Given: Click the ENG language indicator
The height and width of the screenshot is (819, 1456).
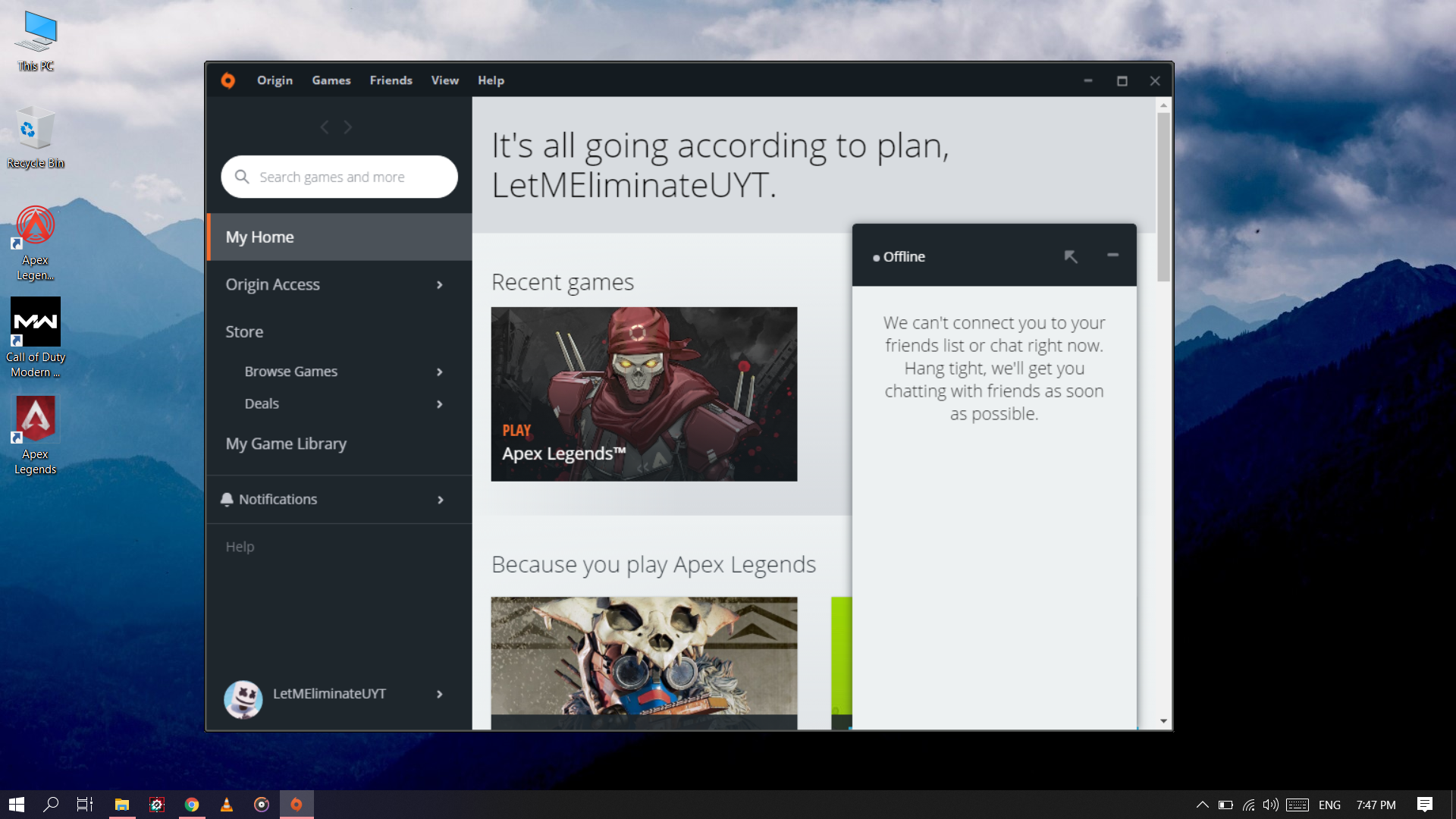Looking at the screenshot, I should [1329, 805].
